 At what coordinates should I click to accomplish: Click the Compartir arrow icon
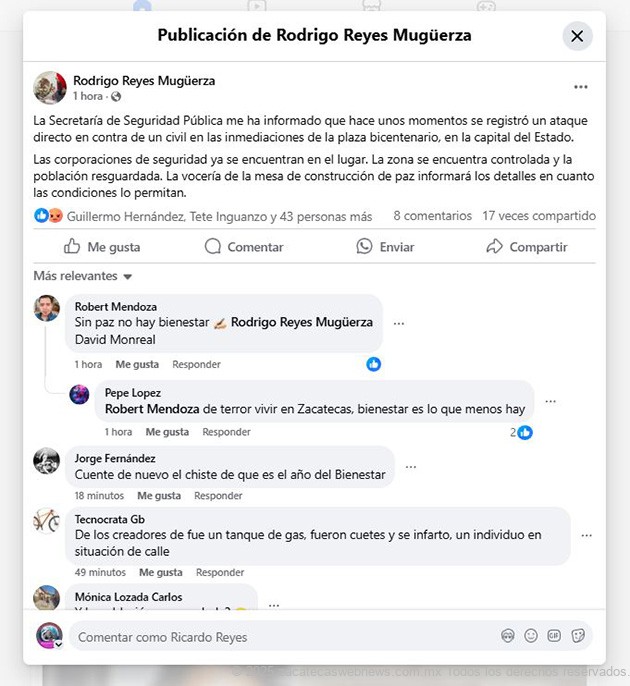point(494,246)
